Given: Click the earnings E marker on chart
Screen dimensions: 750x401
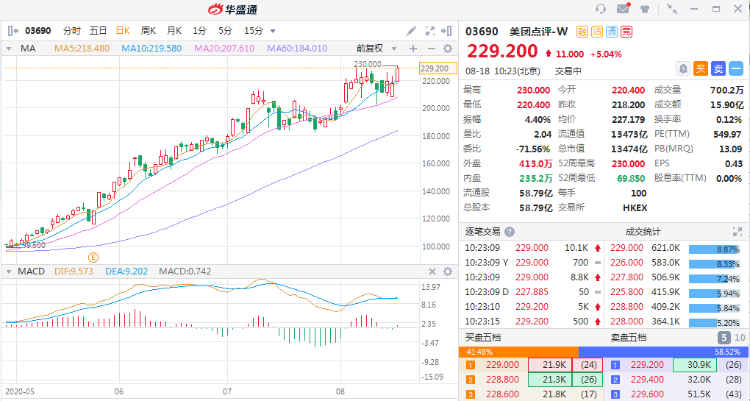Looking at the screenshot, I should click(94, 257).
